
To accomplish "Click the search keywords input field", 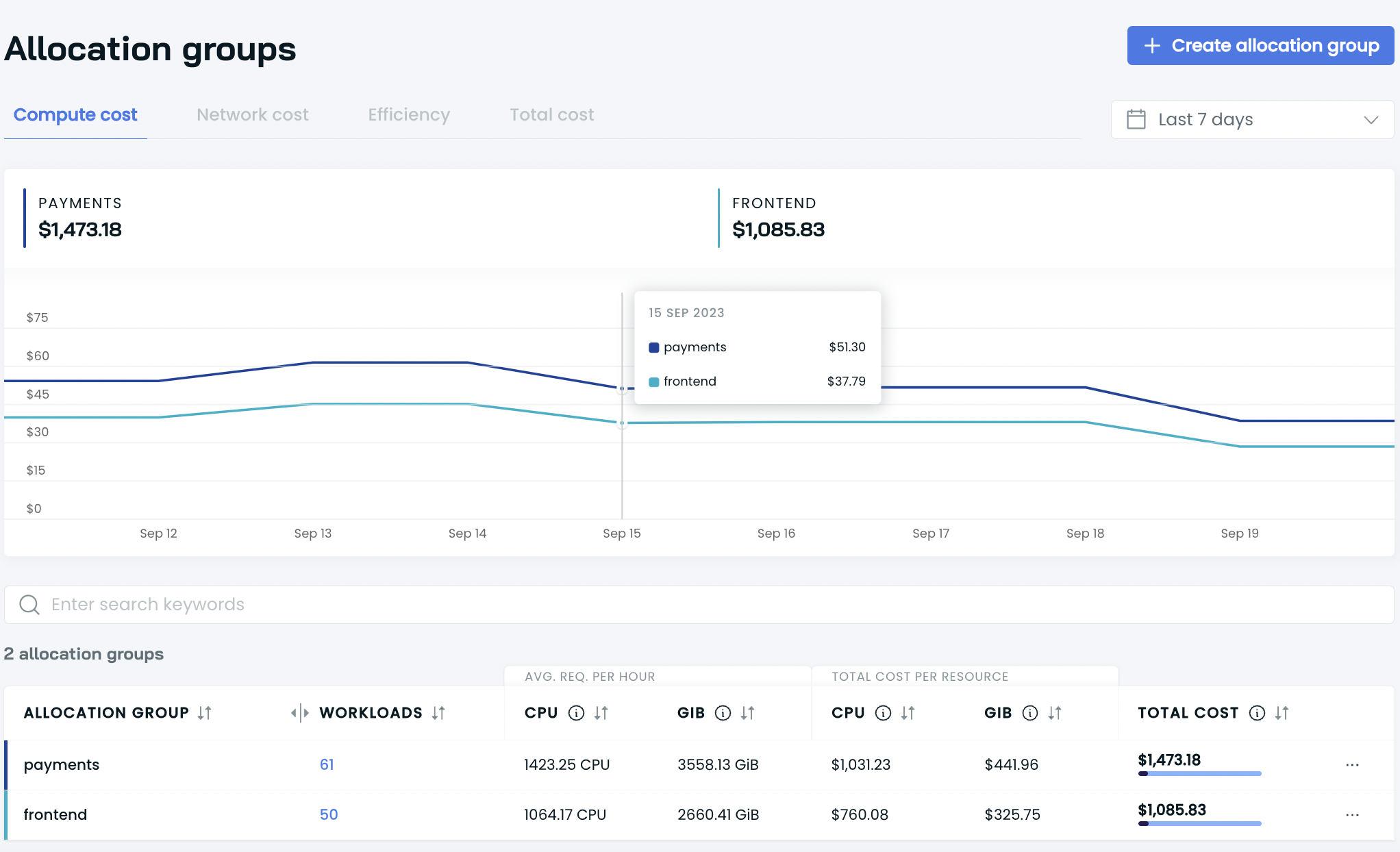I will tap(699, 604).
